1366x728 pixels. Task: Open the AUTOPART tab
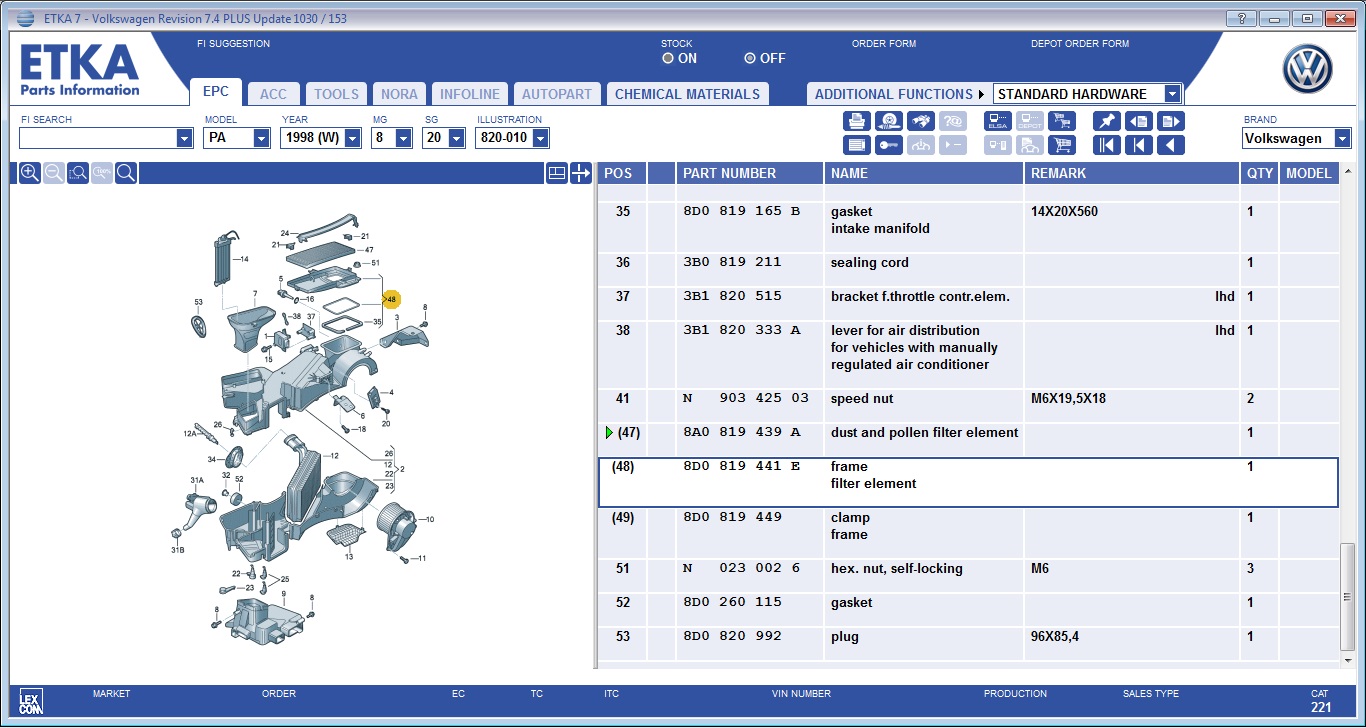point(557,94)
